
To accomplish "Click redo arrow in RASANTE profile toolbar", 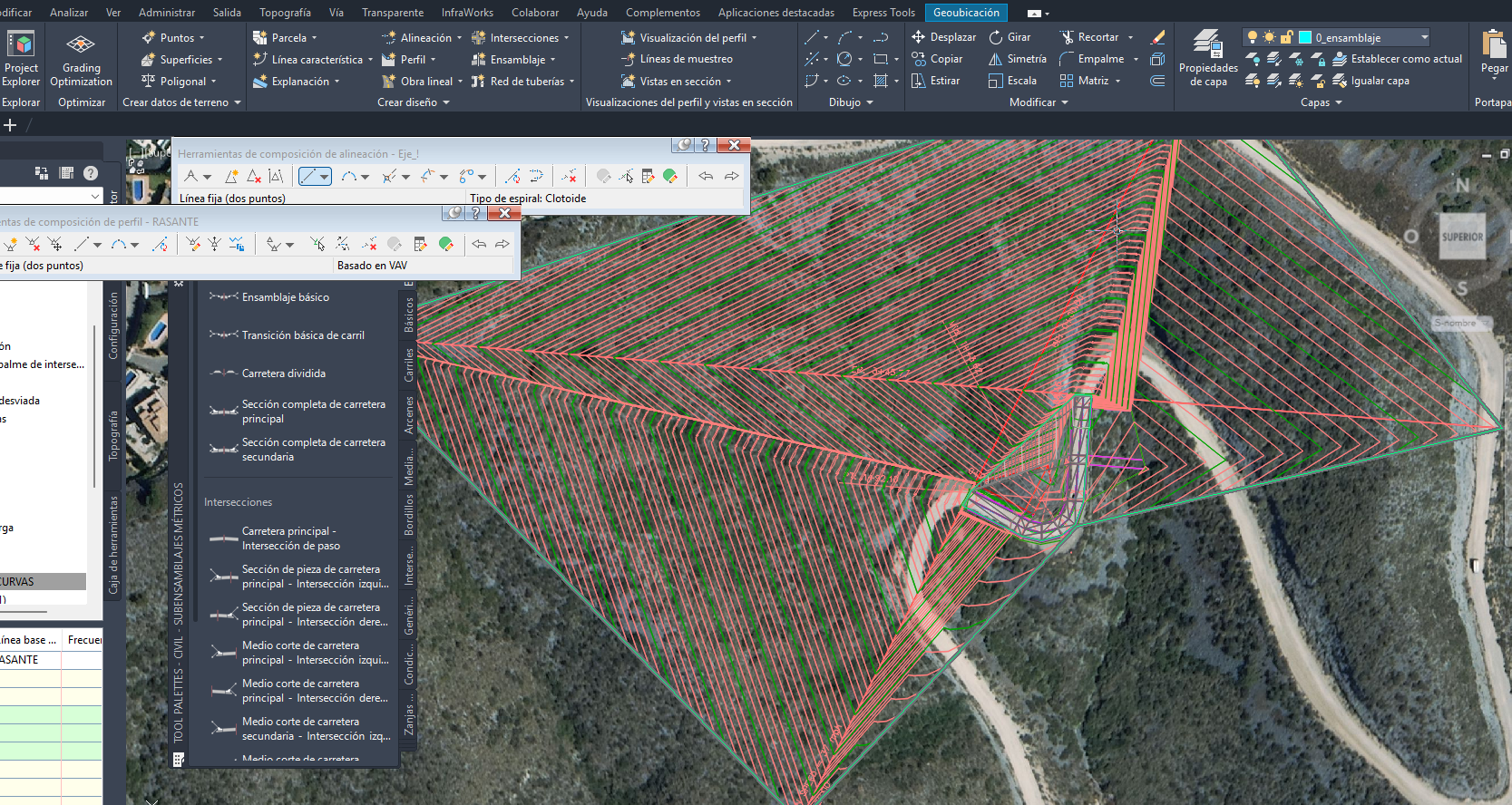I will coord(502,244).
